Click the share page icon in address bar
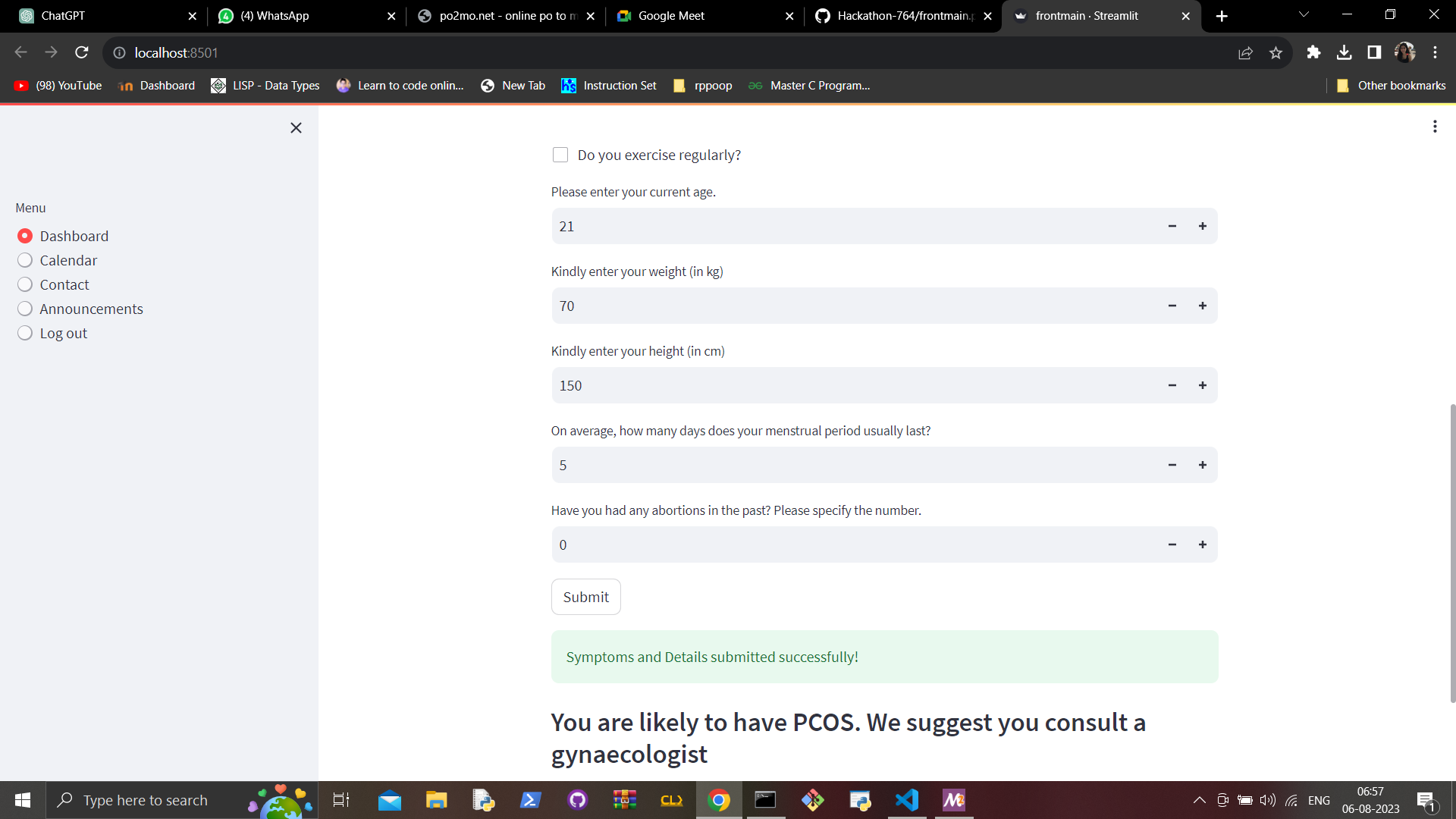This screenshot has height=819, width=1456. pyautogui.click(x=1245, y=52)
